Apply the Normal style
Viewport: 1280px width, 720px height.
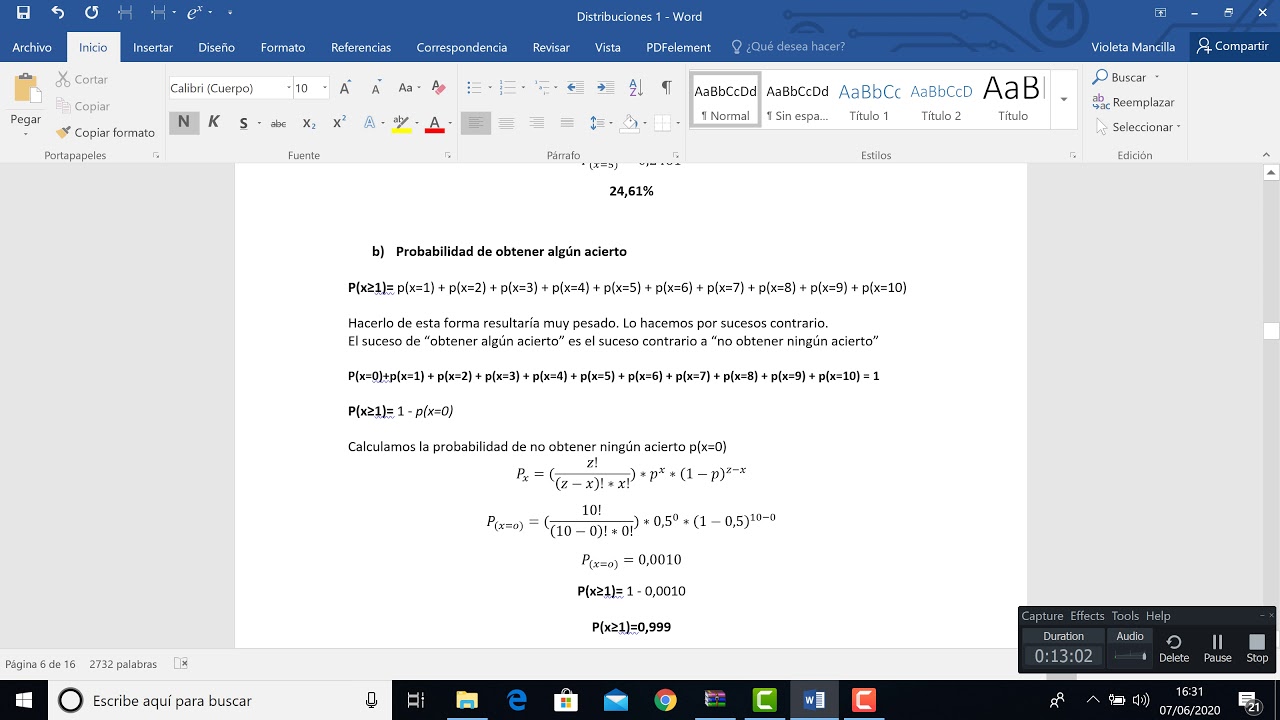725,99
